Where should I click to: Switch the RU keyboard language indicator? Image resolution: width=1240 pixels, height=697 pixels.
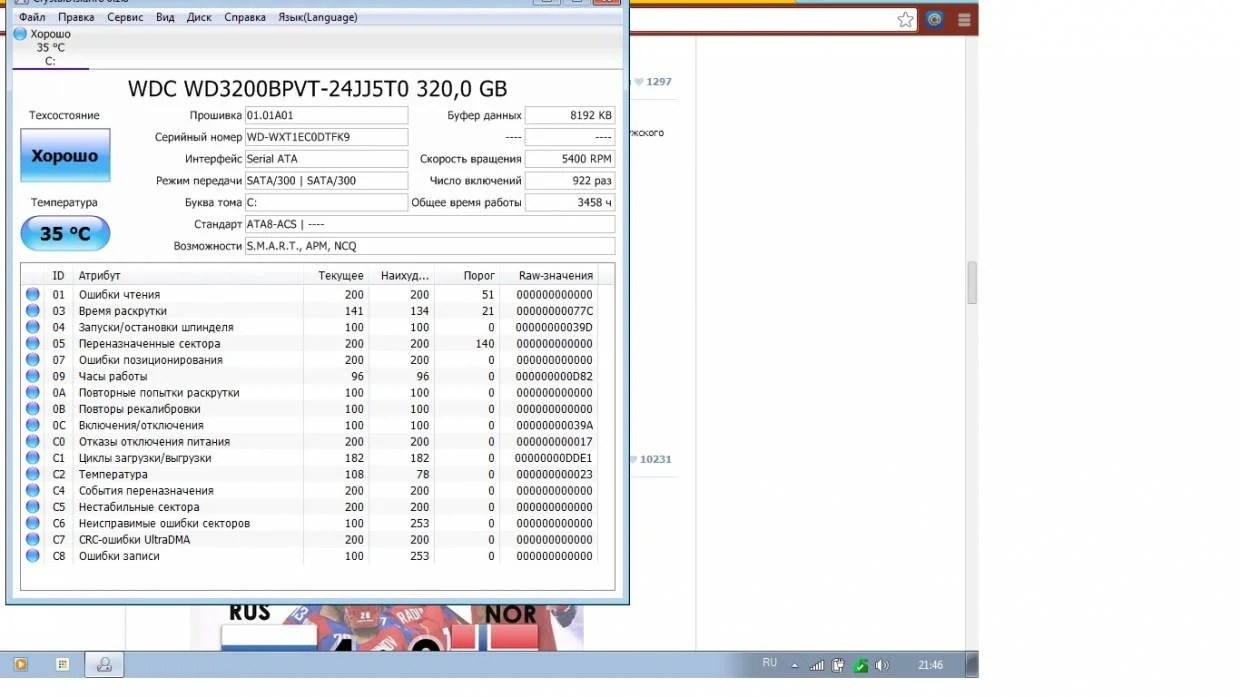point(769,663)
